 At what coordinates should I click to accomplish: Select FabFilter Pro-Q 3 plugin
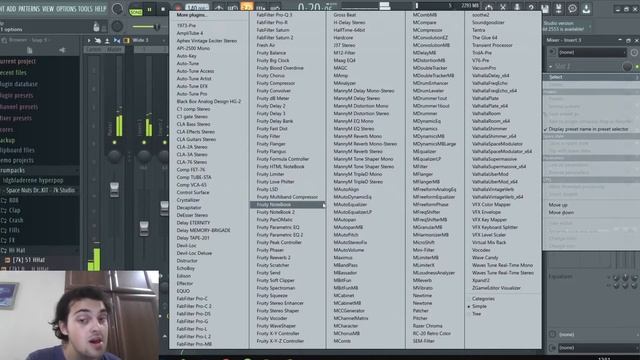click(x=274, y=15)
